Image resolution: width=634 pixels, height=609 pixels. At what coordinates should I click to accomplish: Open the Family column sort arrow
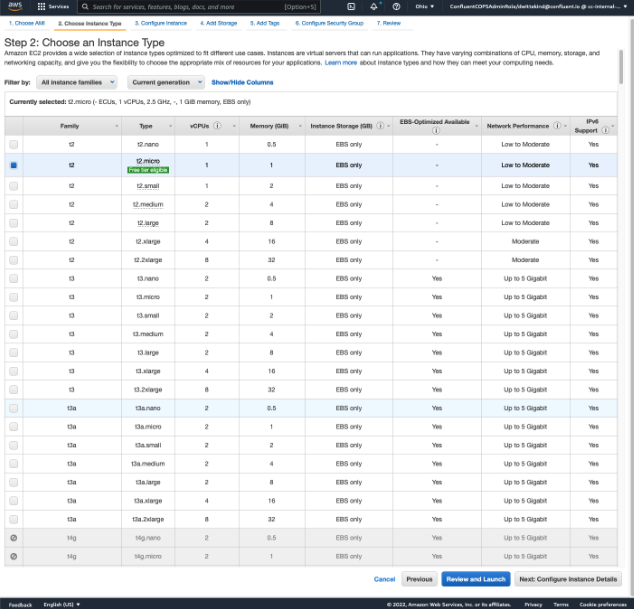pos(116,126)
